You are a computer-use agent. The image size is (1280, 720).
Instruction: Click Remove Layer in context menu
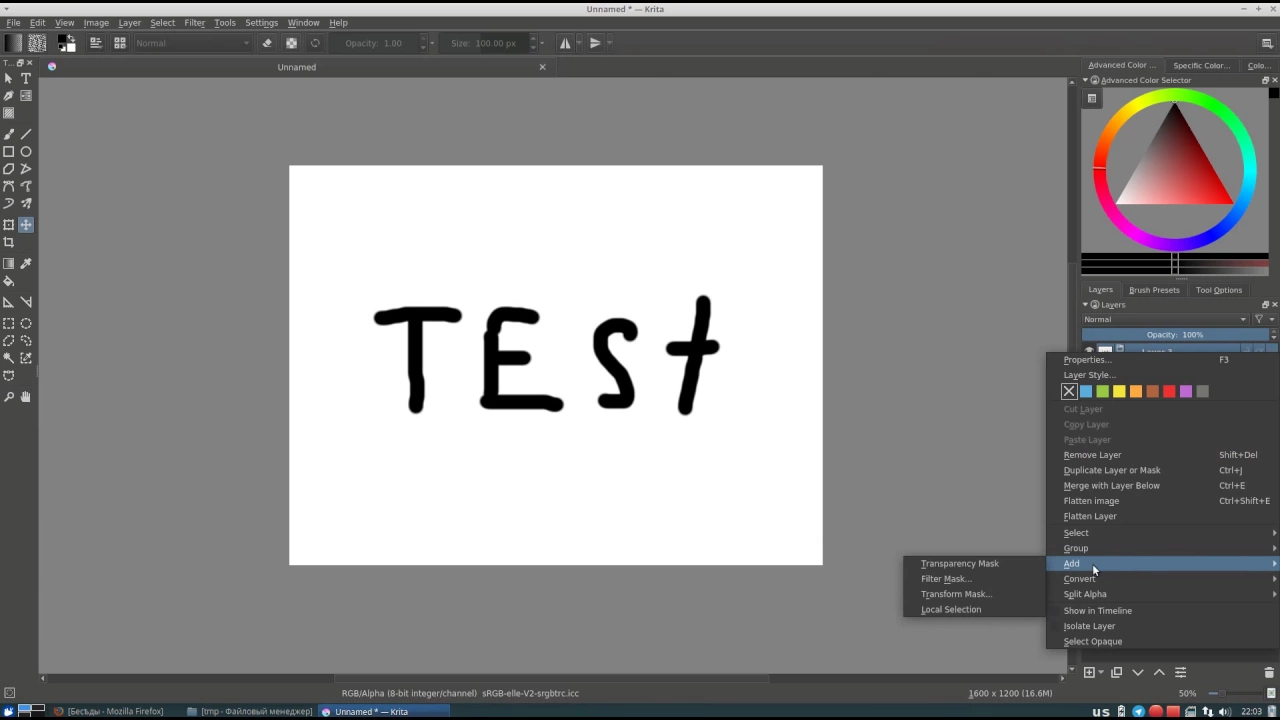point(1162,455)
